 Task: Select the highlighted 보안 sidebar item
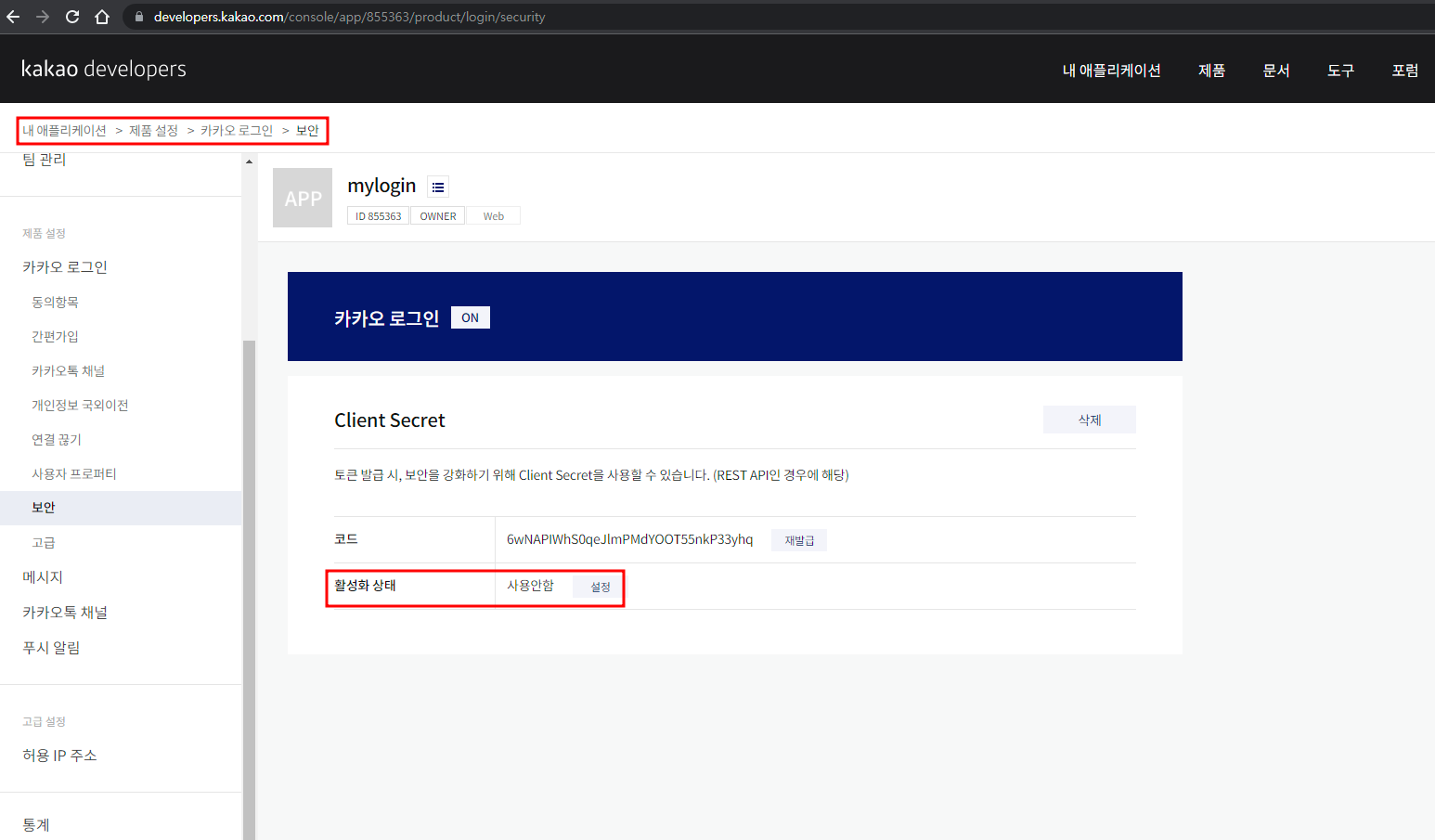(x=121, y=508)
